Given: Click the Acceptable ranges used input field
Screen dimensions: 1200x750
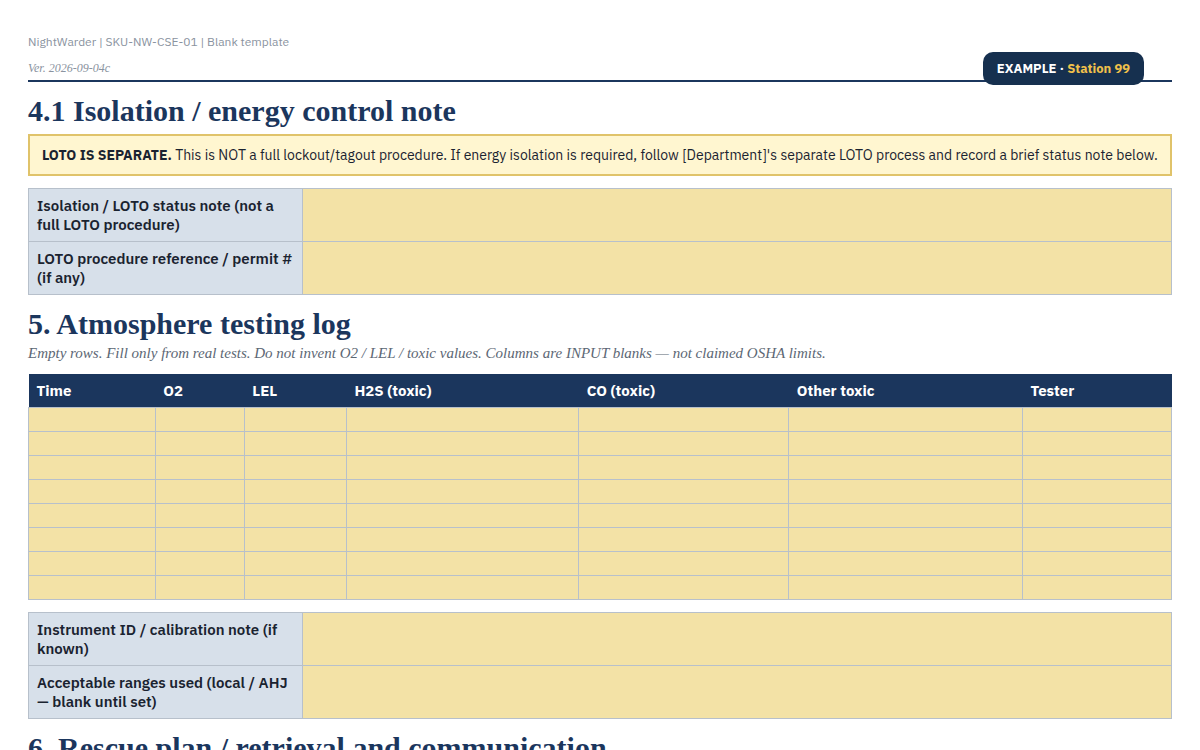Looking at the screenshot, I should [737, 692].
